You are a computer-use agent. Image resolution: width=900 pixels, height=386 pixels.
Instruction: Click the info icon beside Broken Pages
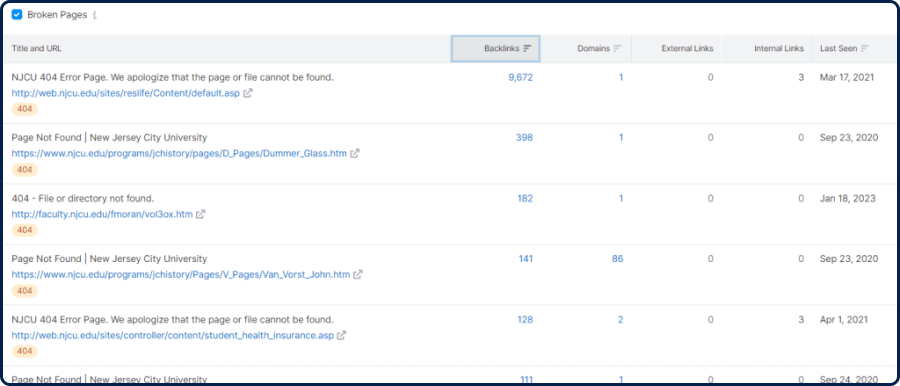tap(95, 16)
